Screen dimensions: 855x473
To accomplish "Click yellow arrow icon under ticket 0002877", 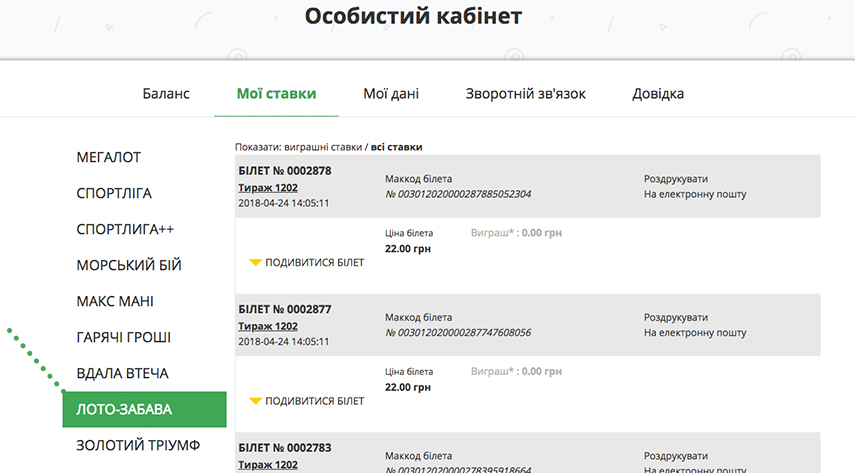I will pyautogui.click(x=255, y=402).
